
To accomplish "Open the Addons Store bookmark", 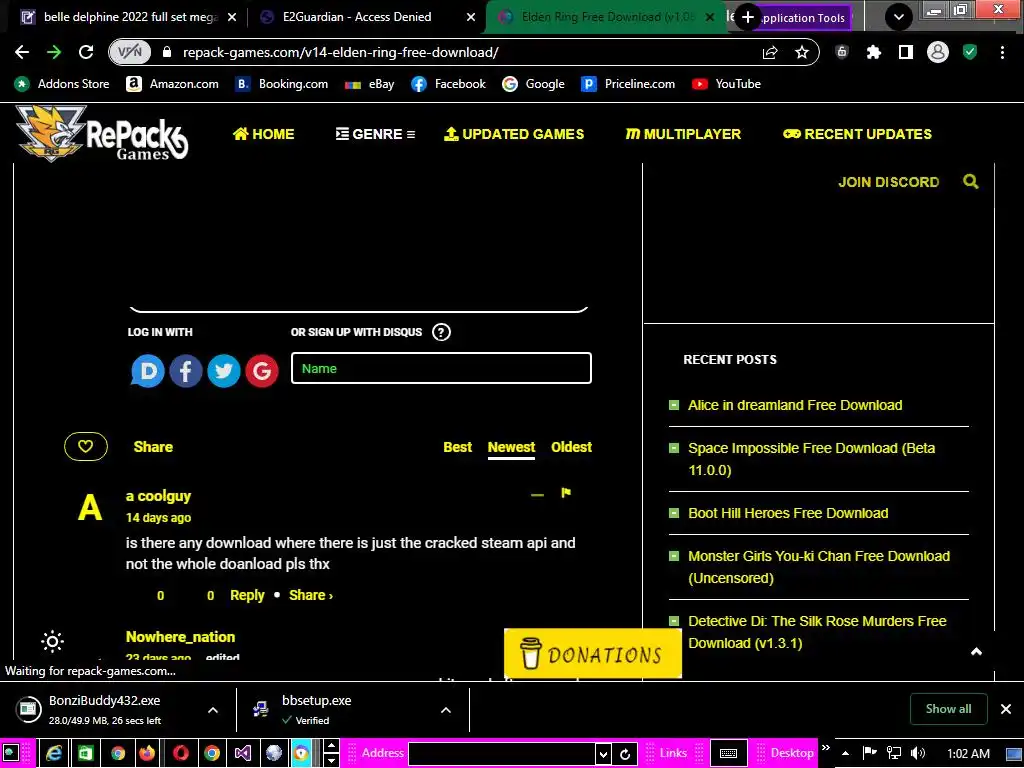I will tap(62, 84).
